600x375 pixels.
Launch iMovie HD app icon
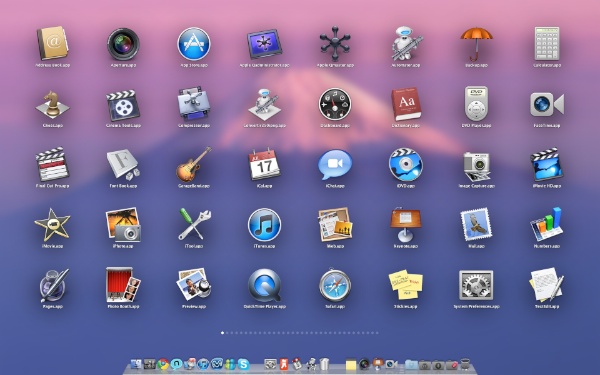[547, 165]
